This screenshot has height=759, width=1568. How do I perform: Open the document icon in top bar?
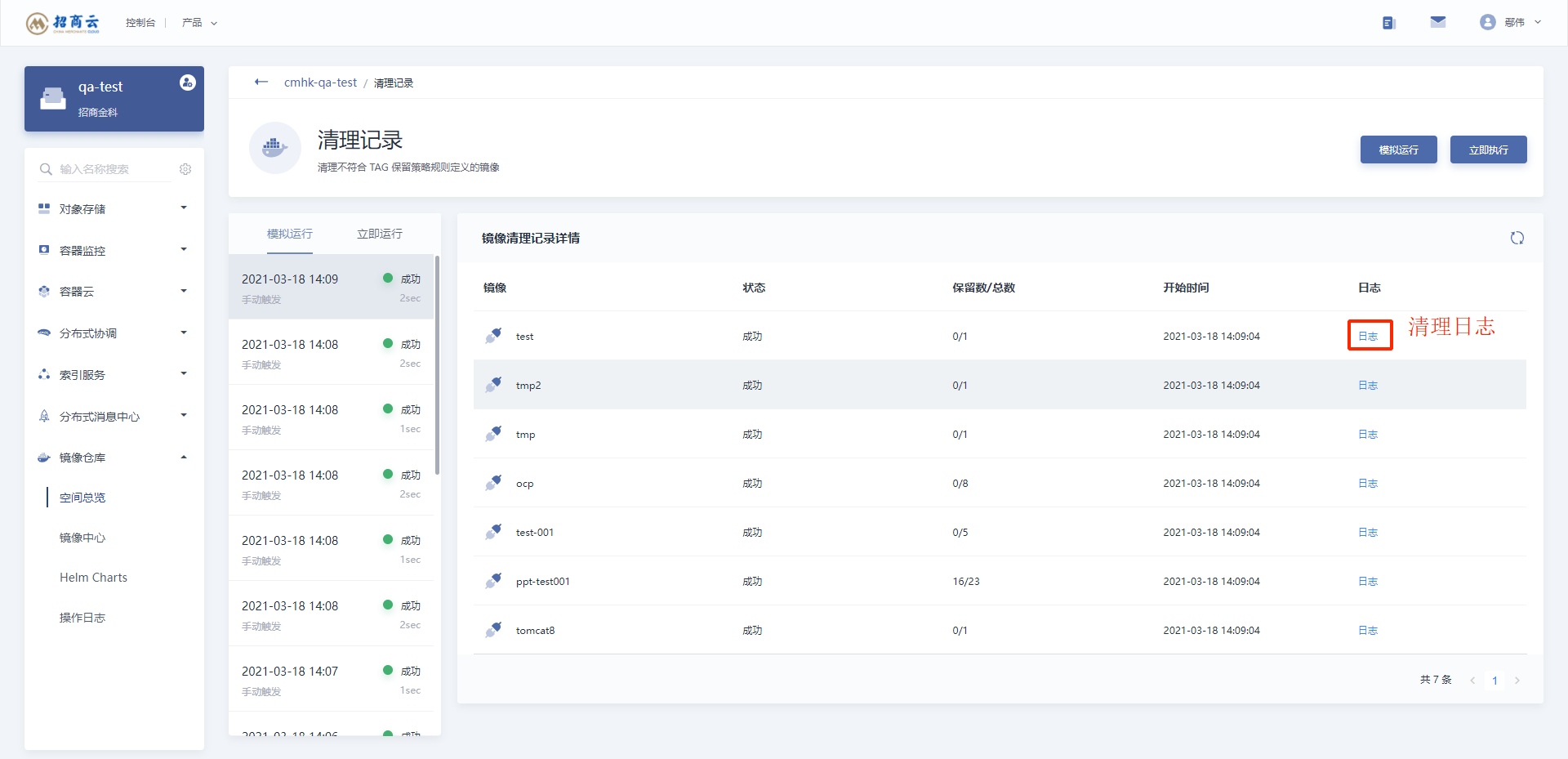[x=1388, y=23]
